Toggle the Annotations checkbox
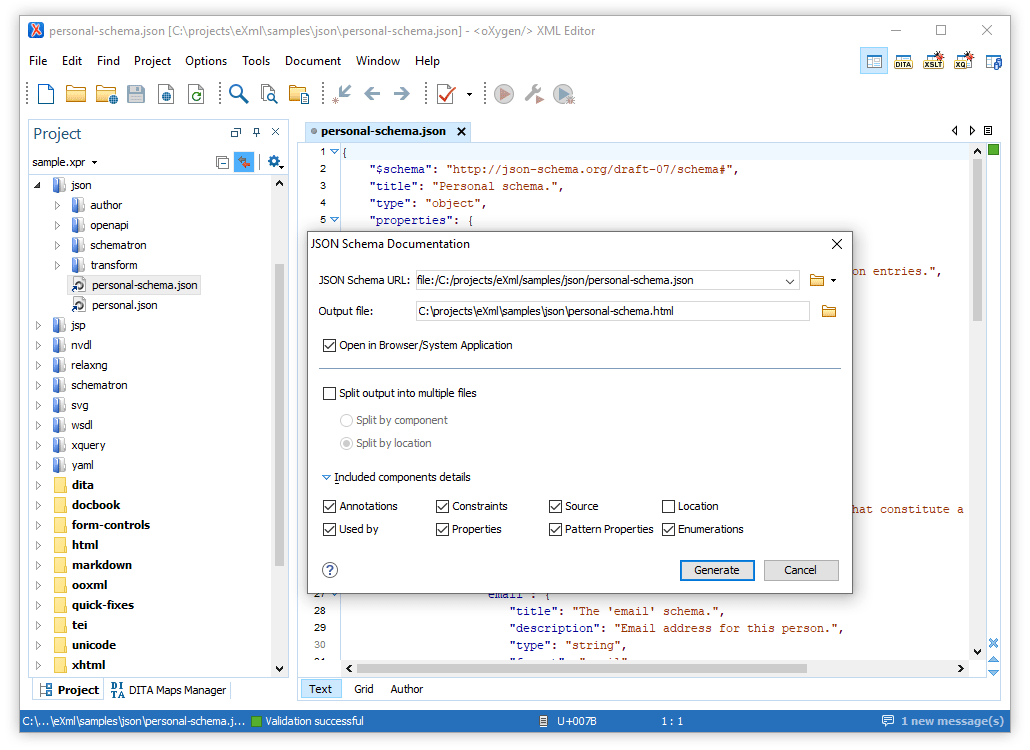Viewport: 1030px width, 750px height. coord(329,506)
